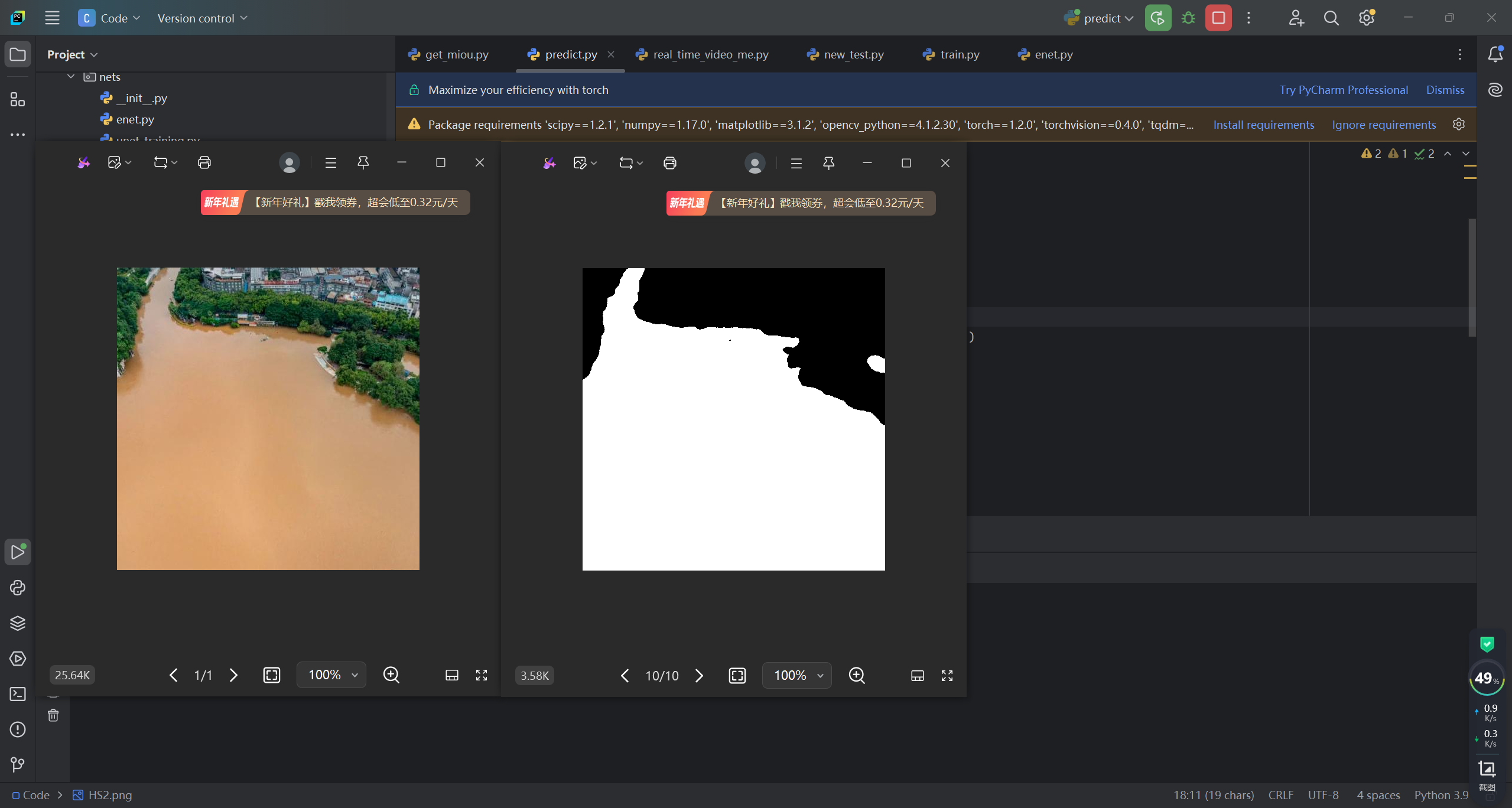Click print icon in left image viewer
Image resolution: width=1512 pixels, height=808 pixels.
click(204, 162)
